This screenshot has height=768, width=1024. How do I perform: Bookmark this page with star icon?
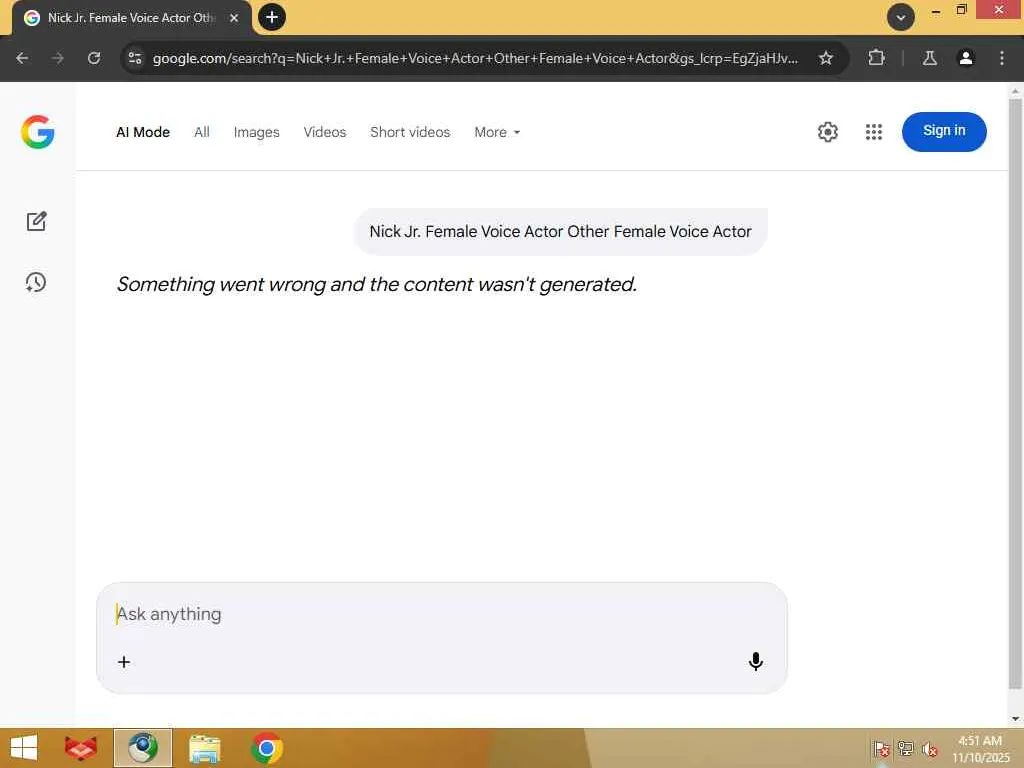[826, 58]
